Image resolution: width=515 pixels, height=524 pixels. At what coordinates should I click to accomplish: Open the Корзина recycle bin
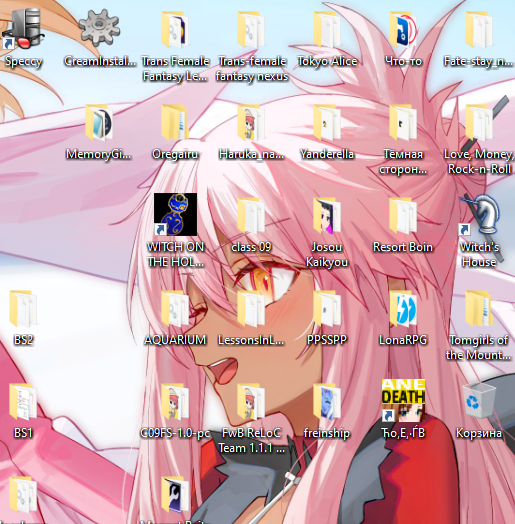479,400
